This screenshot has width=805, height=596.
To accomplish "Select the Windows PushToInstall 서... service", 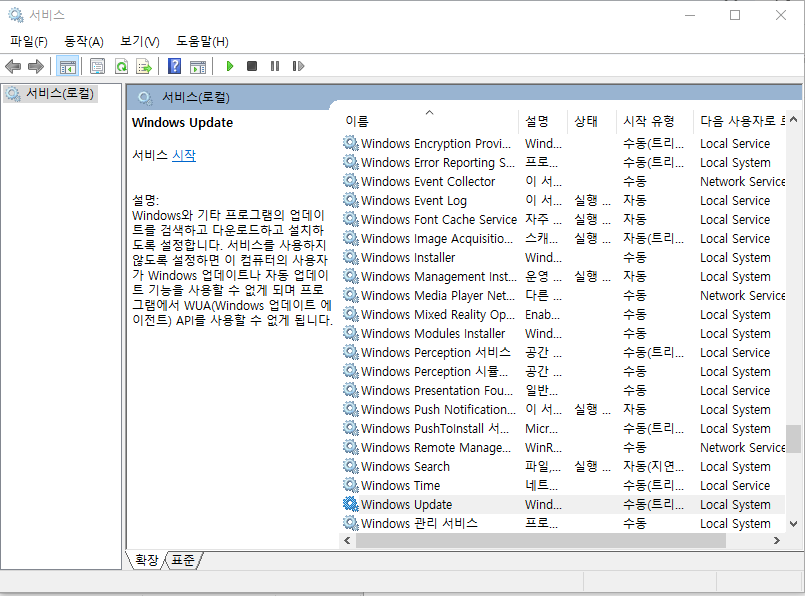I will [x=563, y=428].
